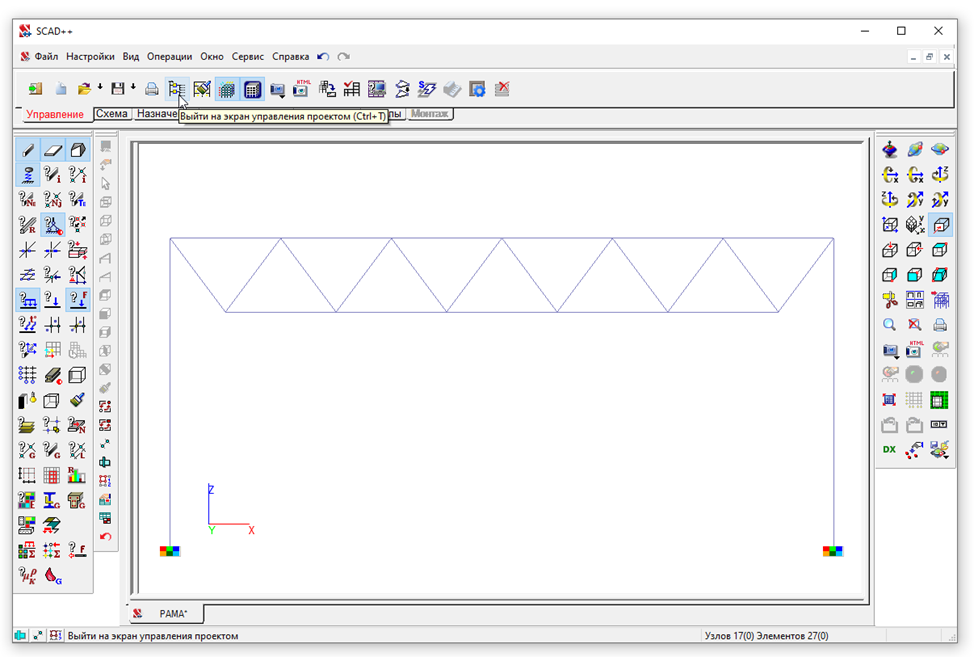Click the red drop G icon
Viewport: 974px width, 657px height.
coord(53,576)
